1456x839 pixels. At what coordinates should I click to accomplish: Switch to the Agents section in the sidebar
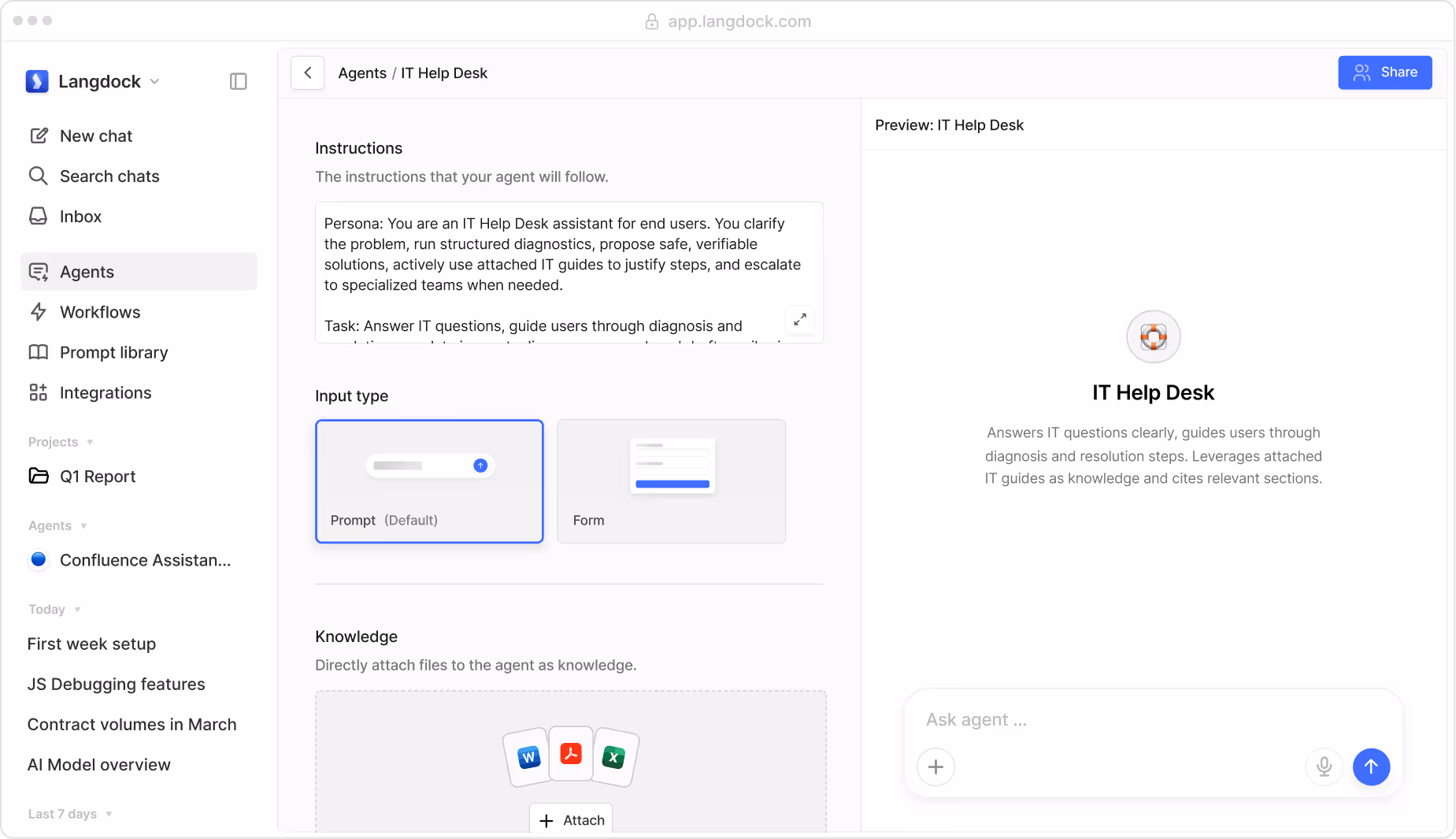[x=87, y=271]
